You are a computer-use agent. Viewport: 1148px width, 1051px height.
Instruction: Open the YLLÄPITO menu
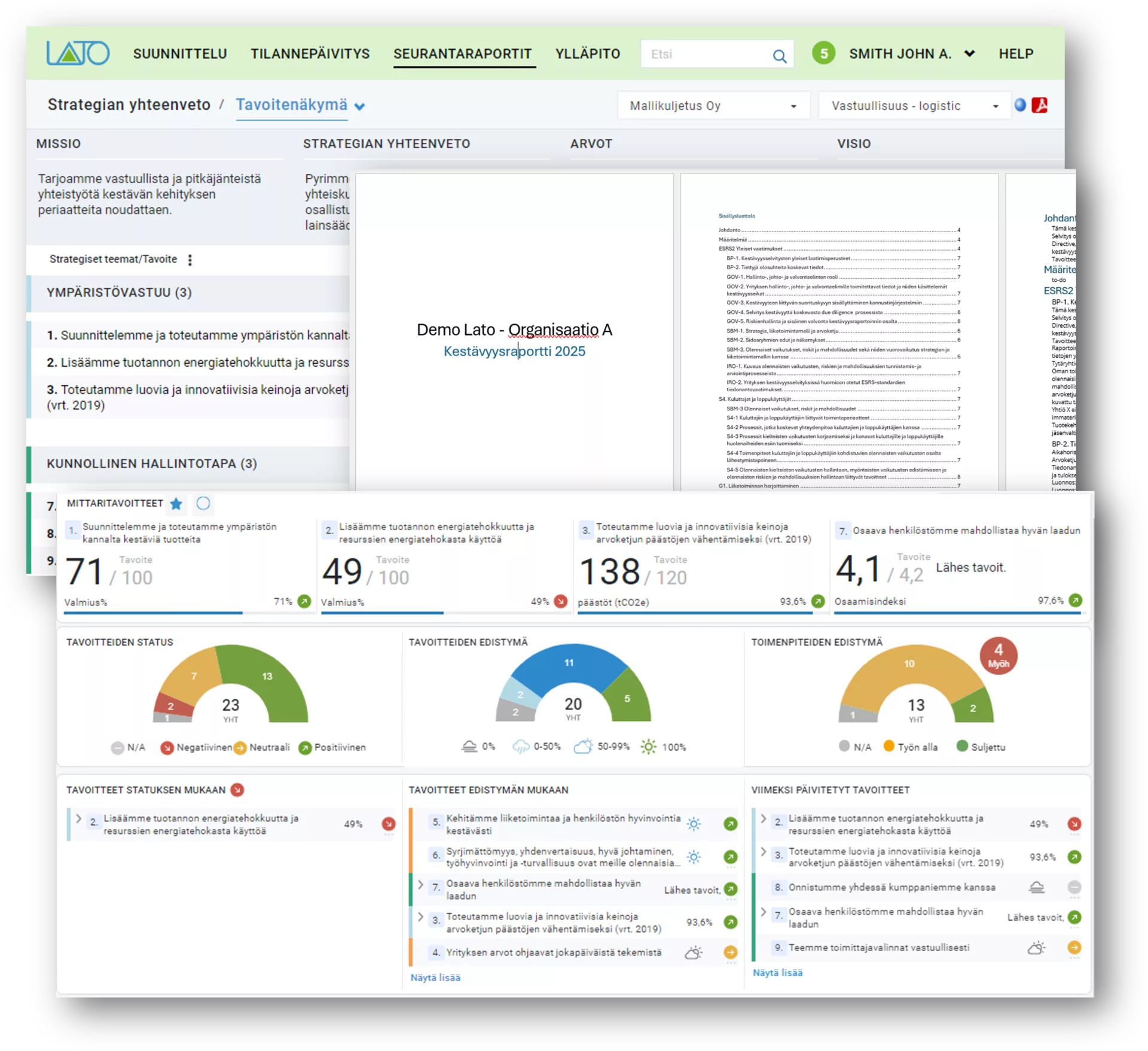(x=588, y=53)
